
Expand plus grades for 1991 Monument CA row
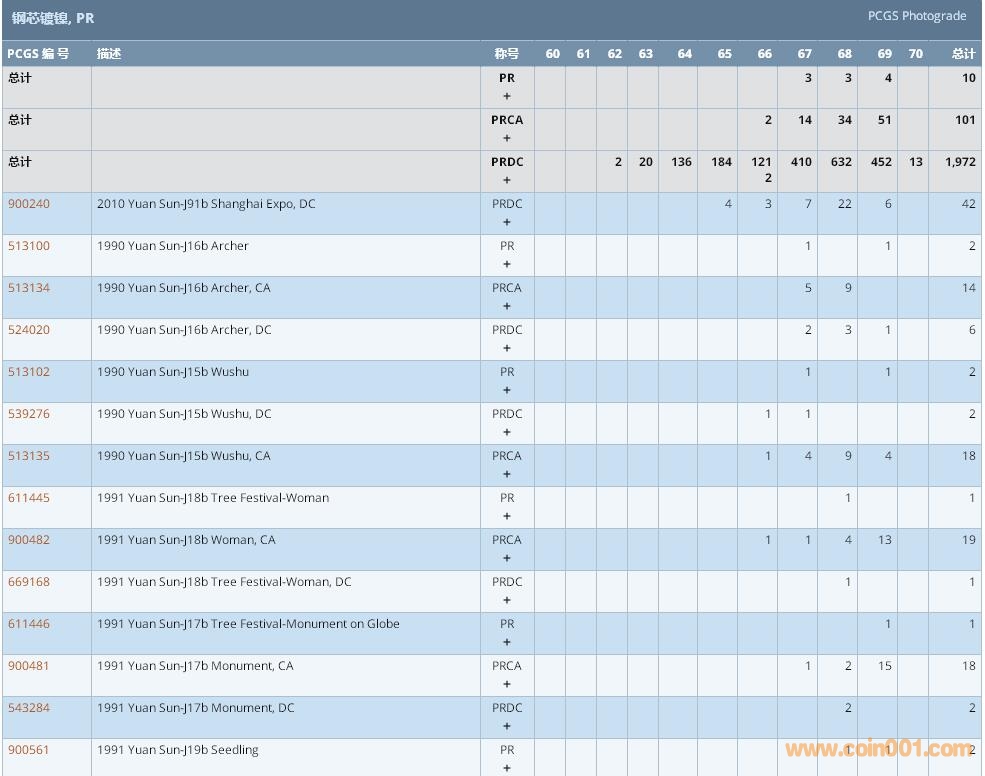point(507,685)
